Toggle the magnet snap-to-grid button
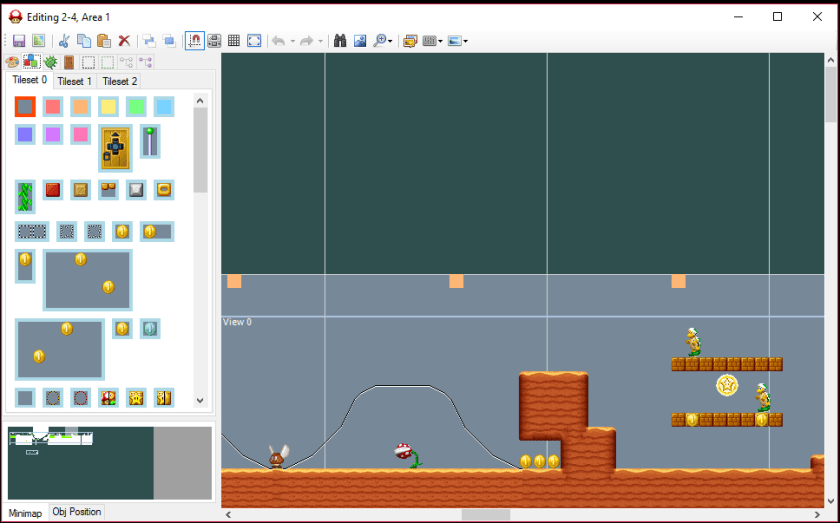The height and width of the screenshot is (523, 840). point(194,41)
